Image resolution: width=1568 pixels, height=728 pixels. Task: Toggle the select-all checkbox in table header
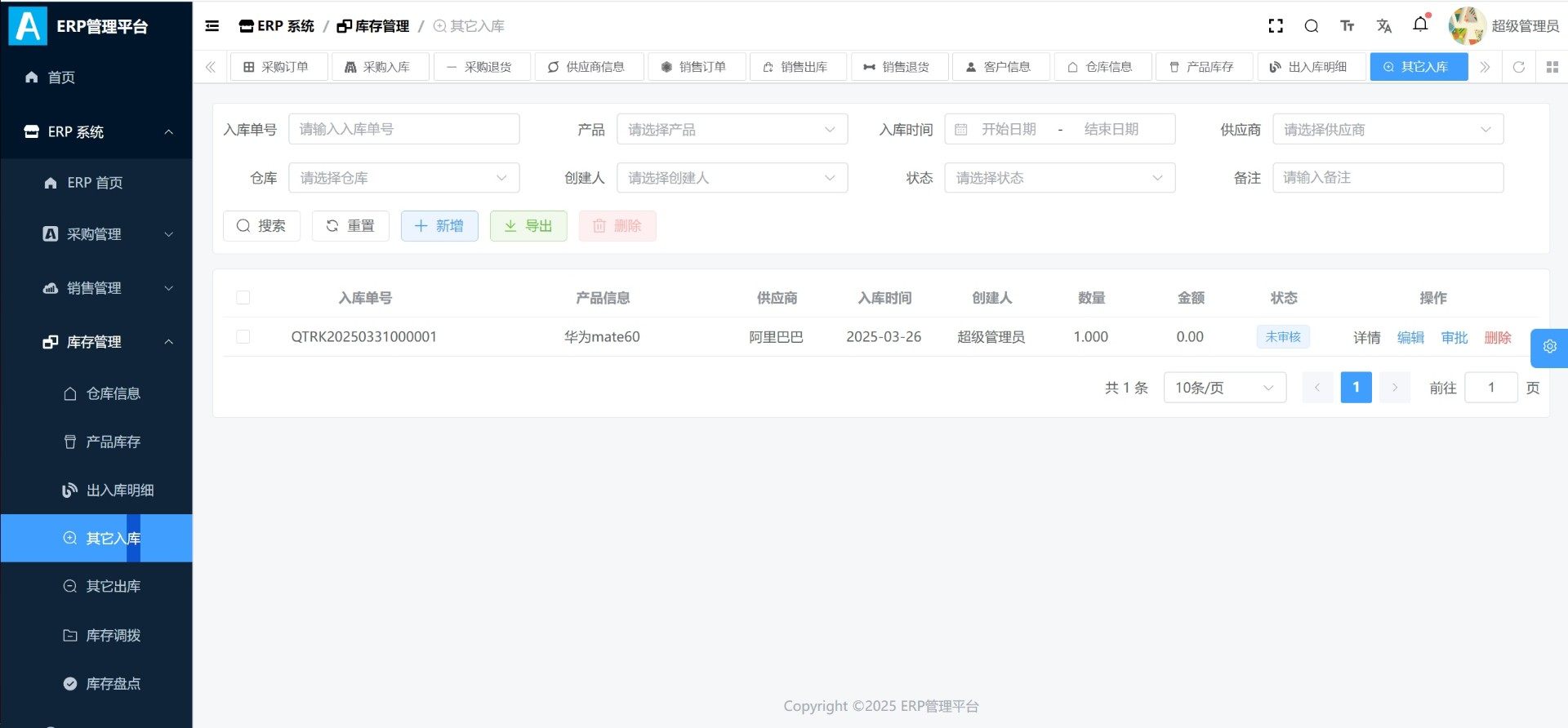243,298
